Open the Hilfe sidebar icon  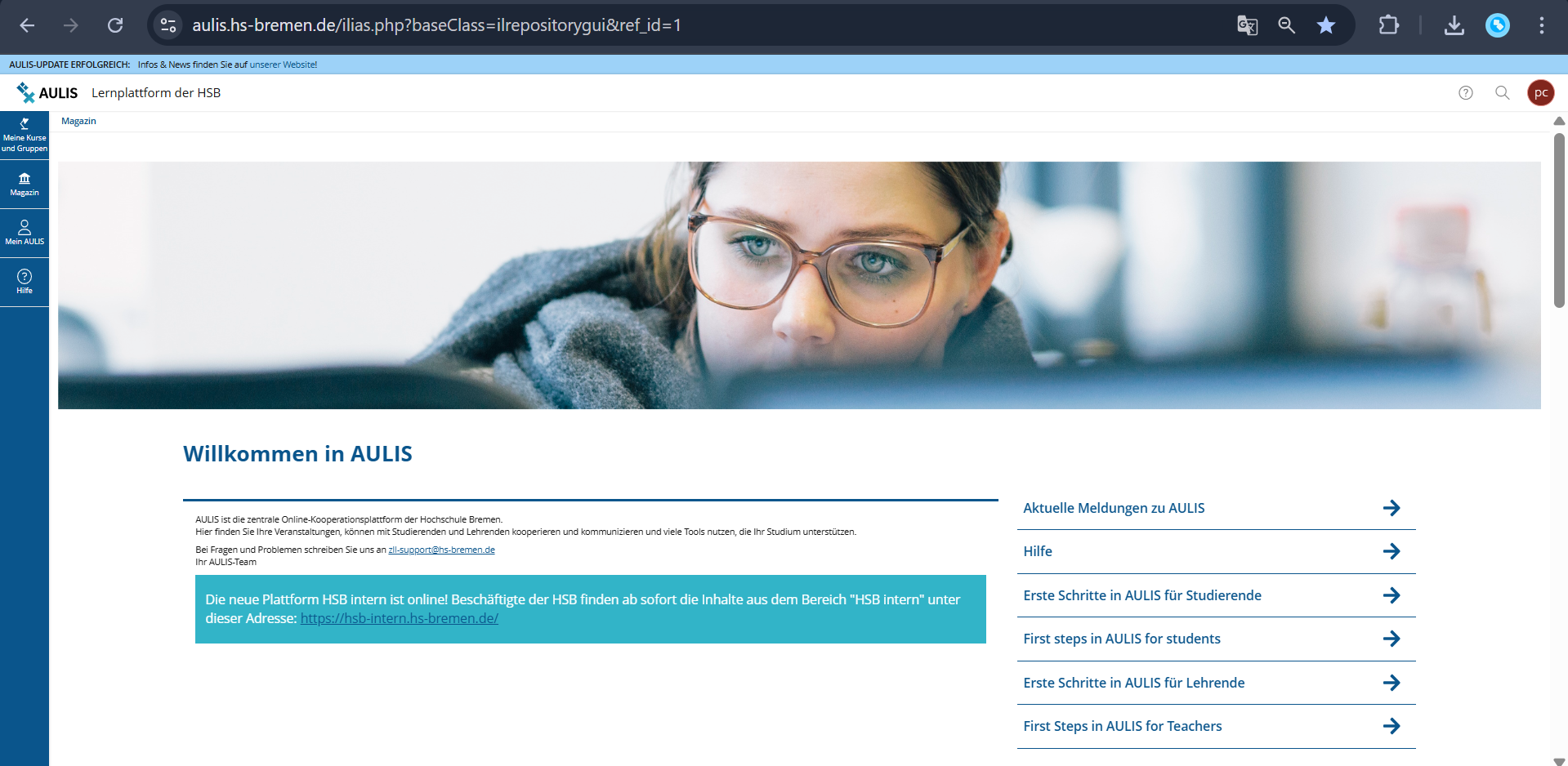click(25, 282)
